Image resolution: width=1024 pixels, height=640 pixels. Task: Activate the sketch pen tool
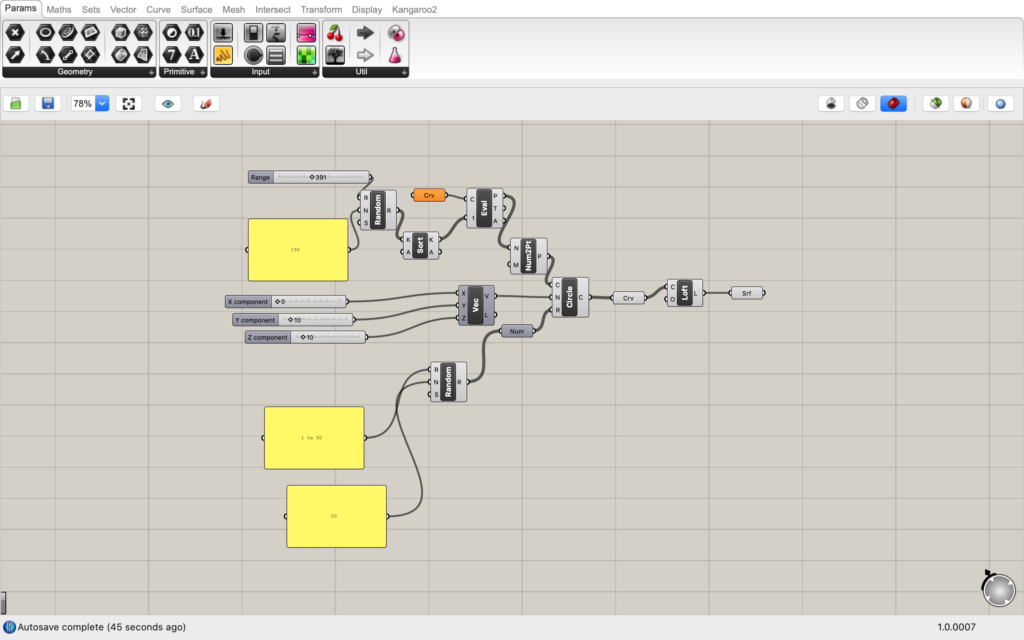coord(206,103)
